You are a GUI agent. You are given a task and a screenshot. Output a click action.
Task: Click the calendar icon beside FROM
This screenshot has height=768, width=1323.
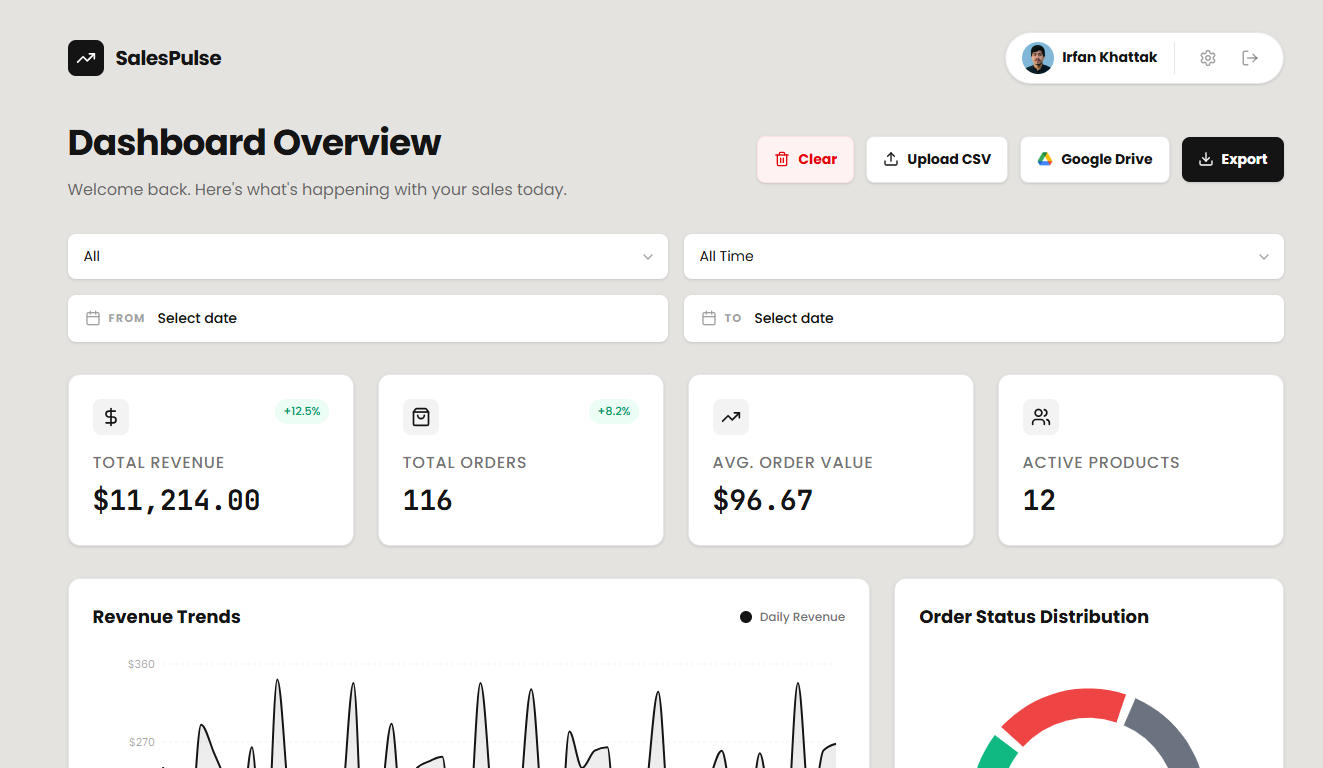[93, 318]
